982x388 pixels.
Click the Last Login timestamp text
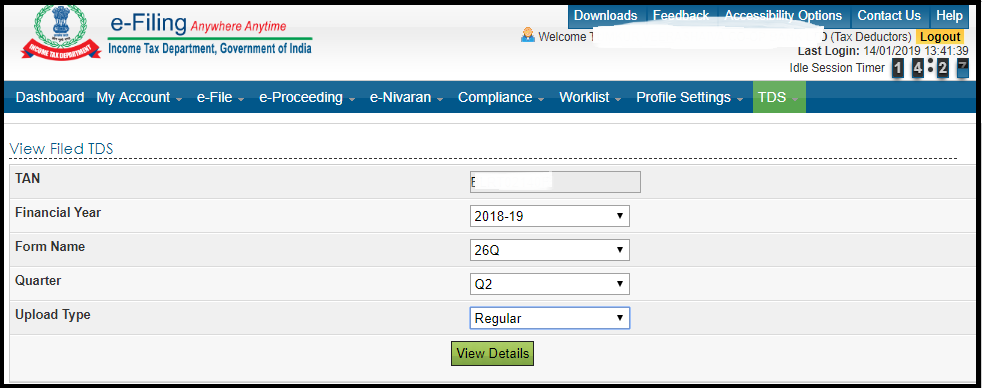tap(883, 51)
